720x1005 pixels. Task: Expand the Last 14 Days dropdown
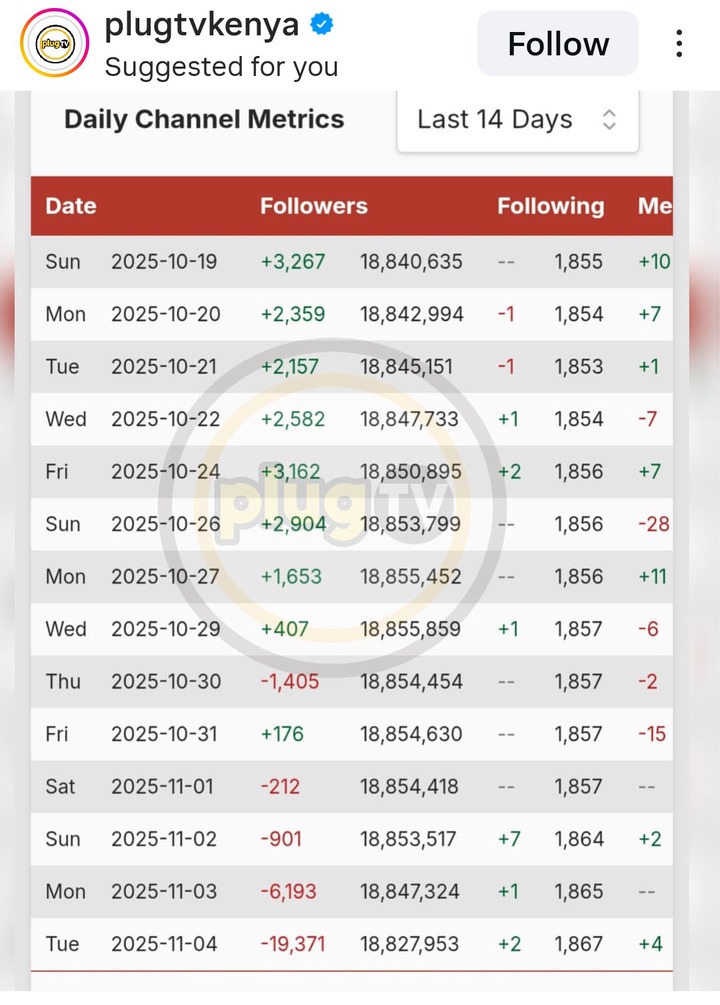point(517,120)
